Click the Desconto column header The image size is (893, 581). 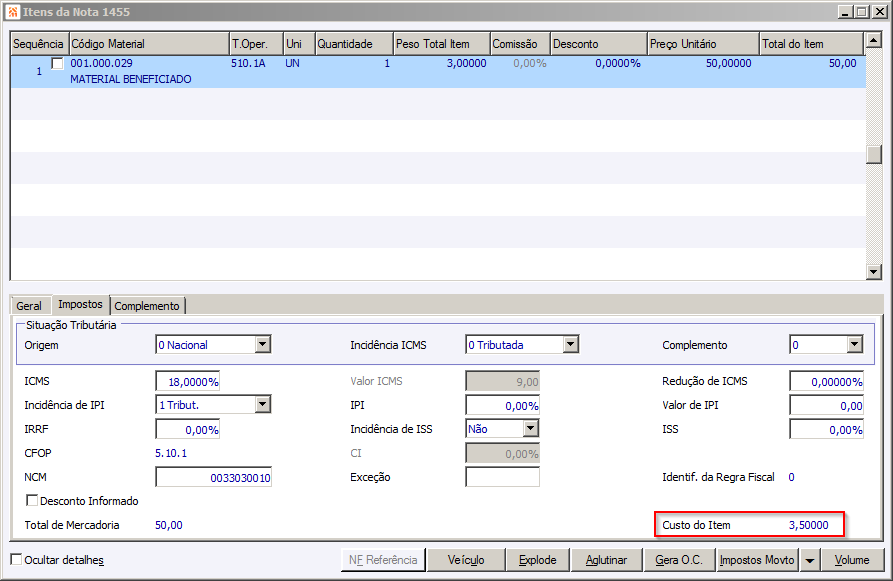pos(599,44)
